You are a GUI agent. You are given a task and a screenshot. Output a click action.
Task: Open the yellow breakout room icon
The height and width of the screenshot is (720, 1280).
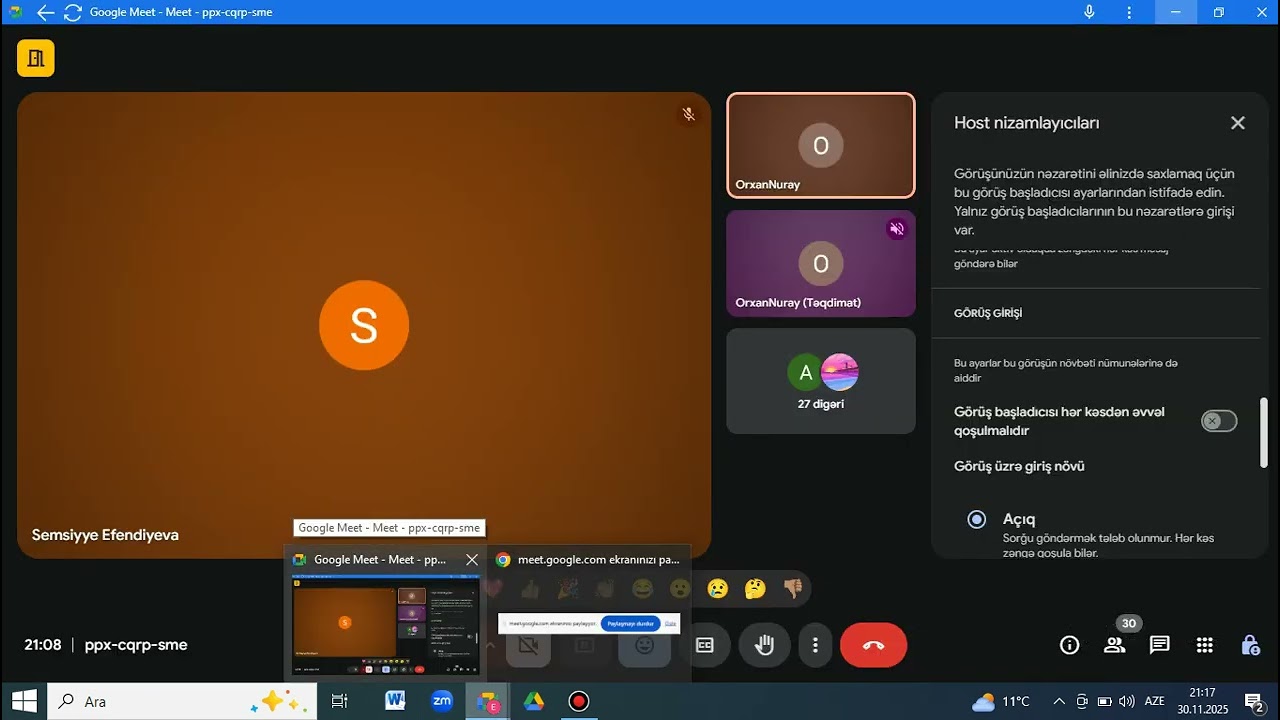36,58
